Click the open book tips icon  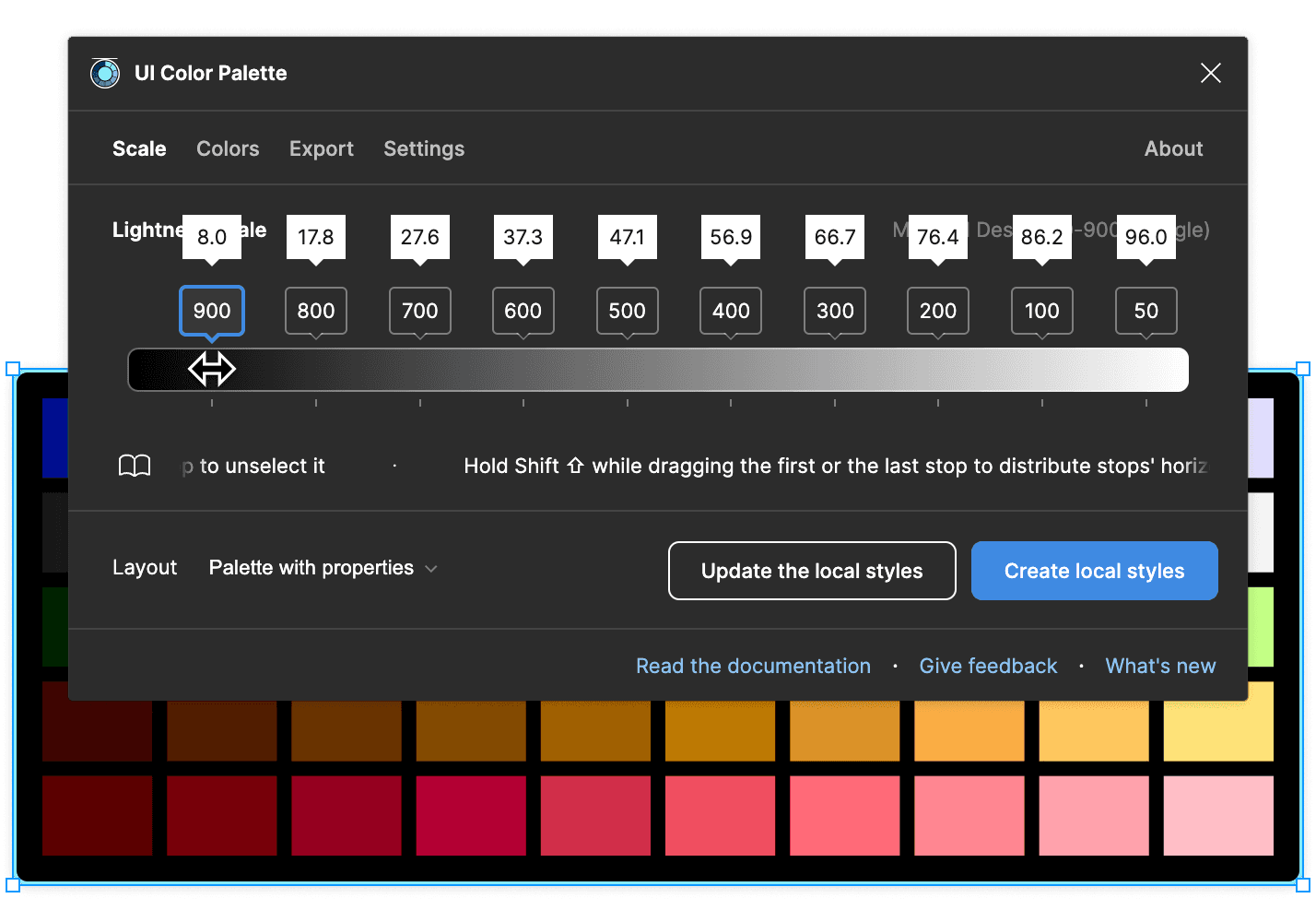pyautogui.click(x=135, y=466)
